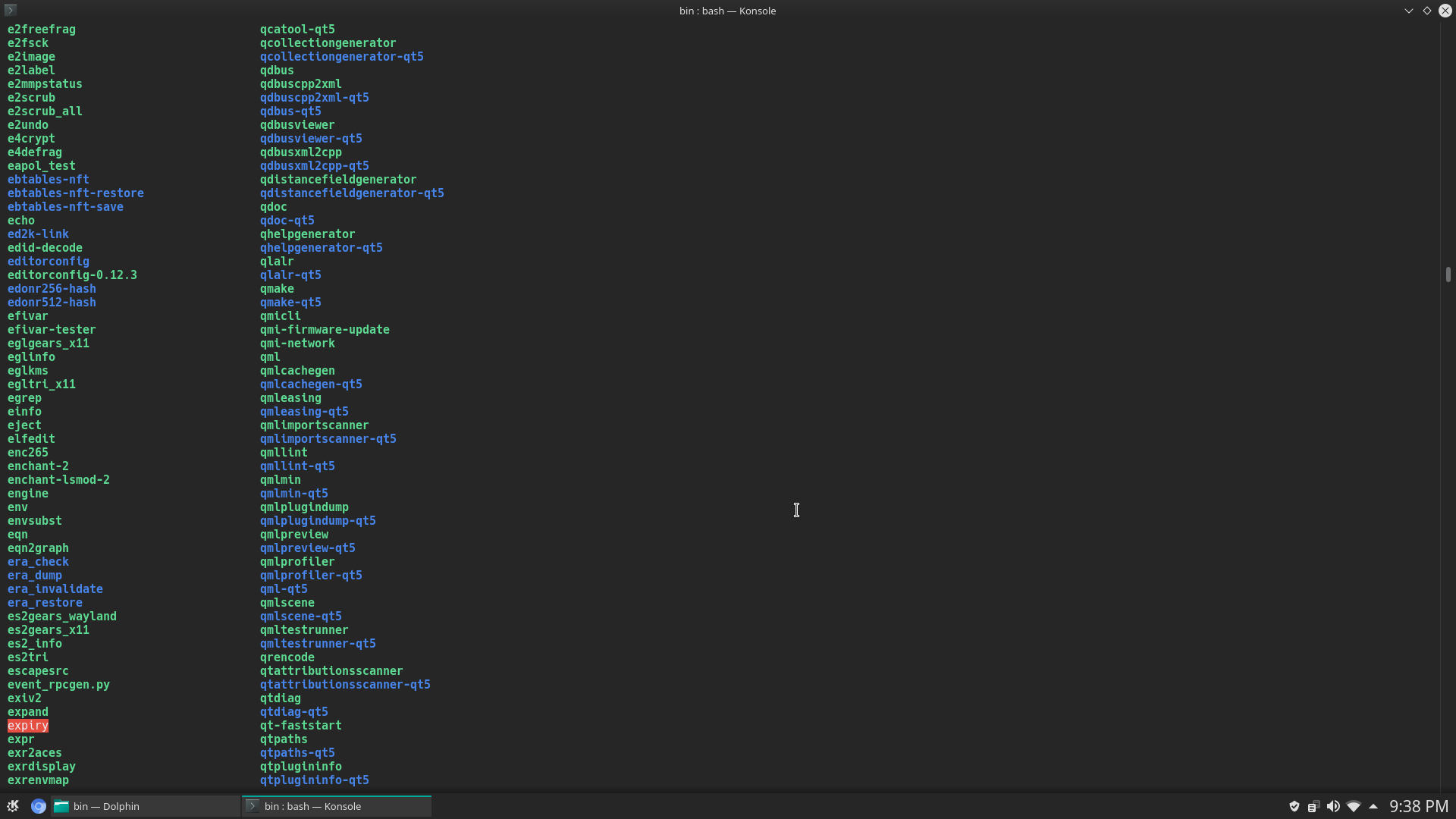This screenshot has height=819, width=1456.
Task: Open the security shield tray icon
Action: pos(1294,806)
